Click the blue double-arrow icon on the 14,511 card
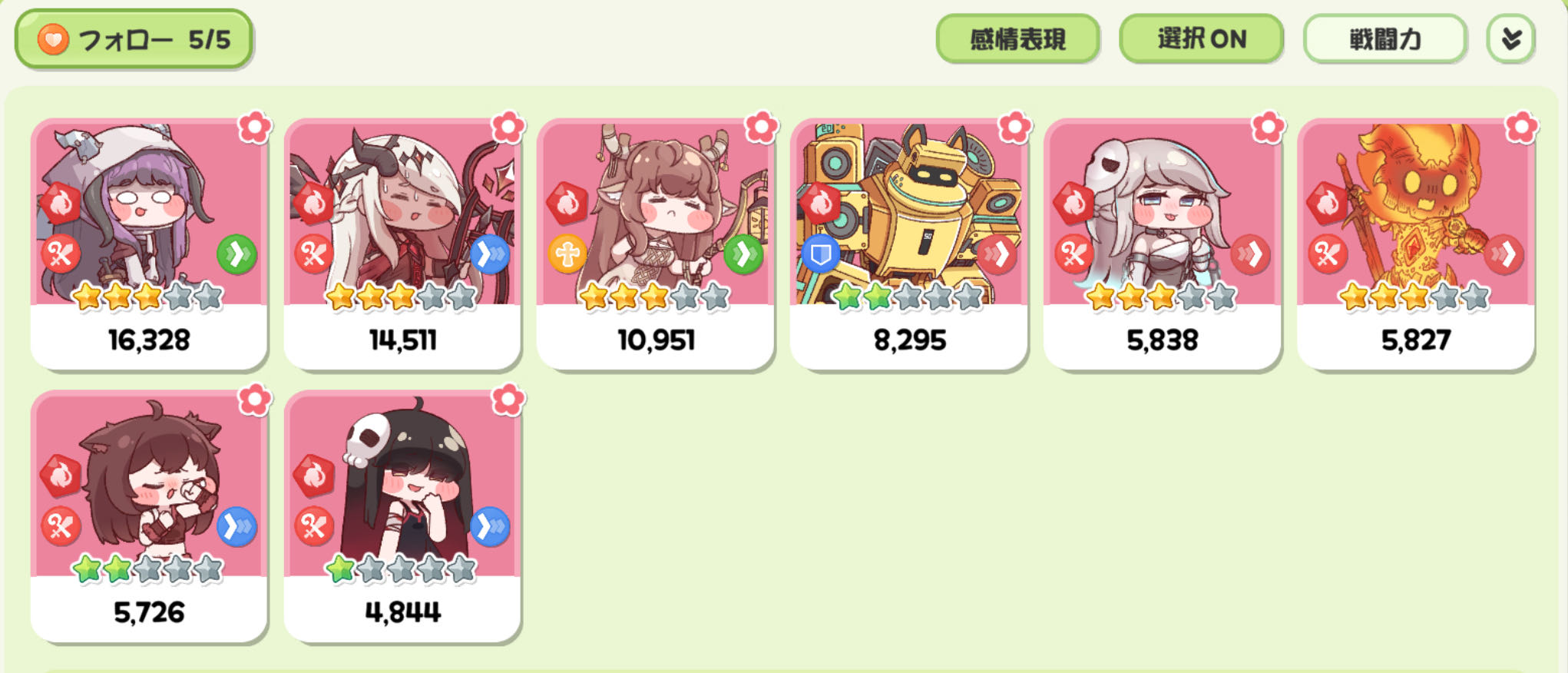This screenshot has height=673, width=1568. 490,254
